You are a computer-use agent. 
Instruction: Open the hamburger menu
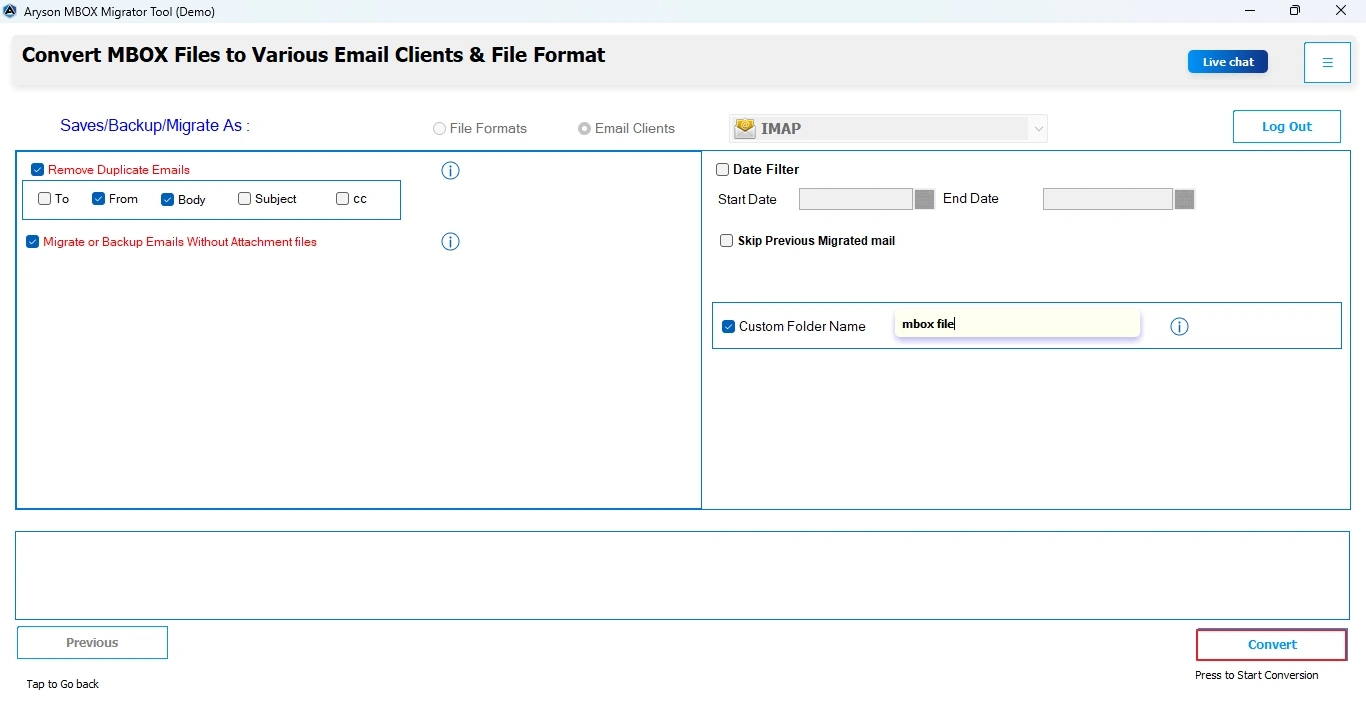1327,62
